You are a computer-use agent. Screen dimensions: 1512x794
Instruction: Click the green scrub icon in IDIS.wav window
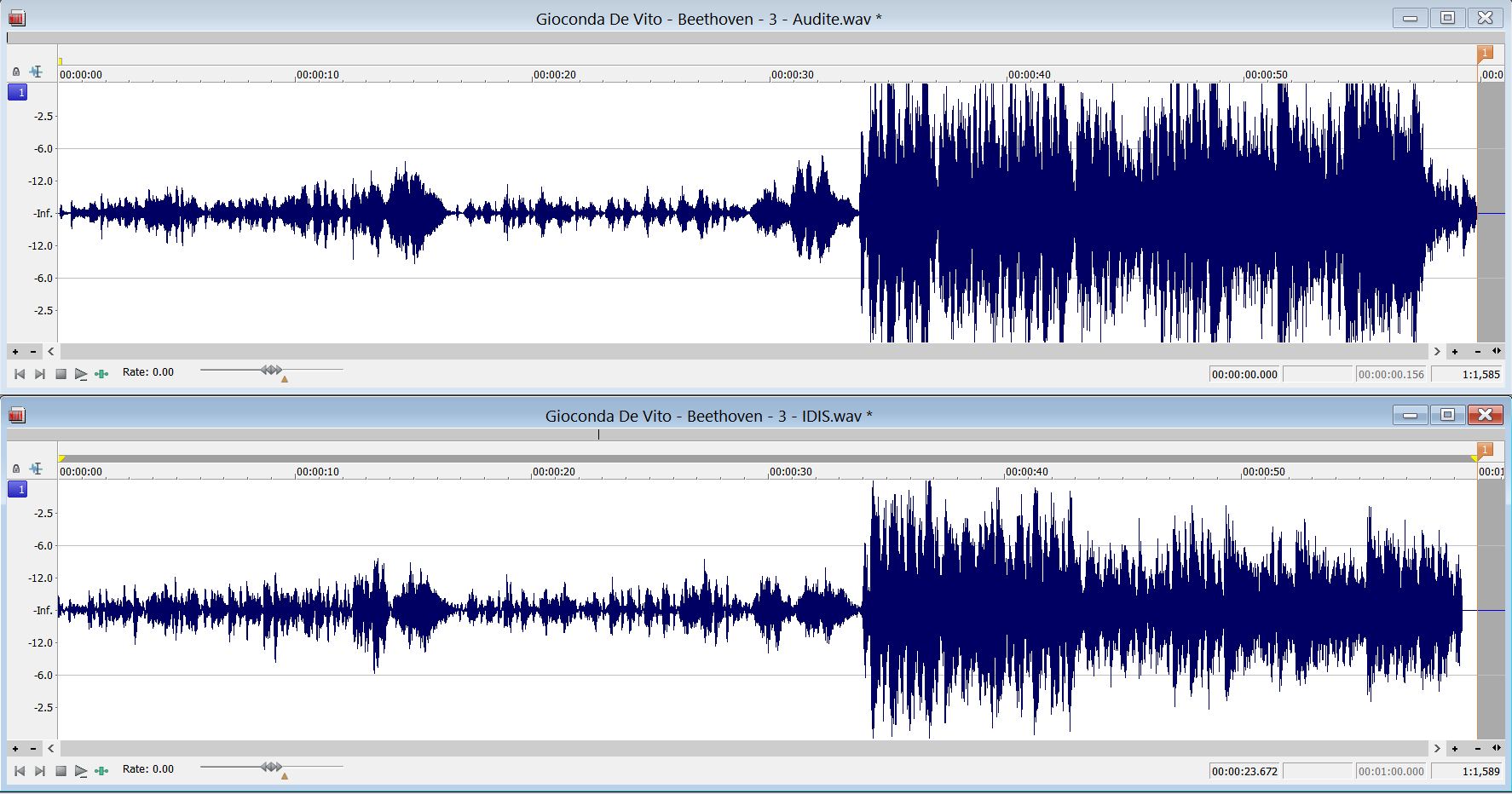[101, 771]
